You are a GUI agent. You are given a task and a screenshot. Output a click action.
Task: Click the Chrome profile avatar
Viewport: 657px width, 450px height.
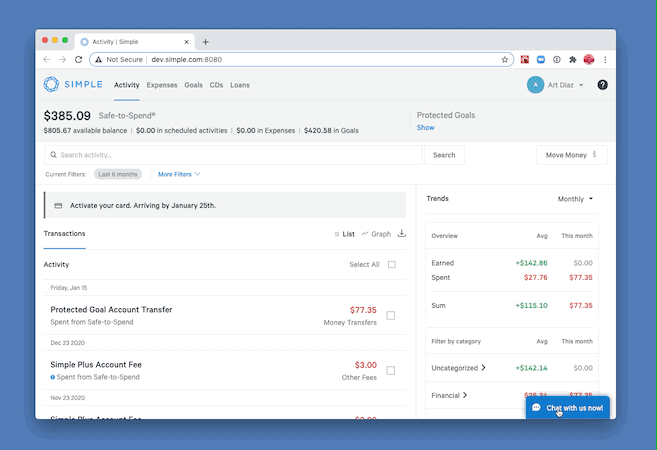[589, 59]
